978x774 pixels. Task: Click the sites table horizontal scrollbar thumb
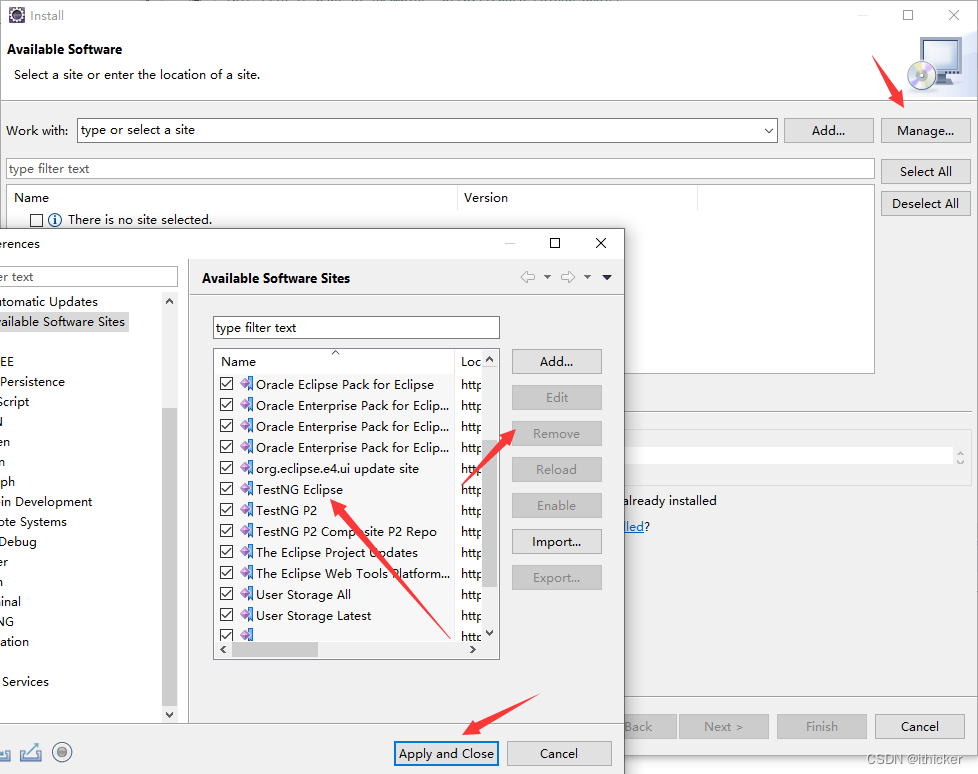[274, 649]
